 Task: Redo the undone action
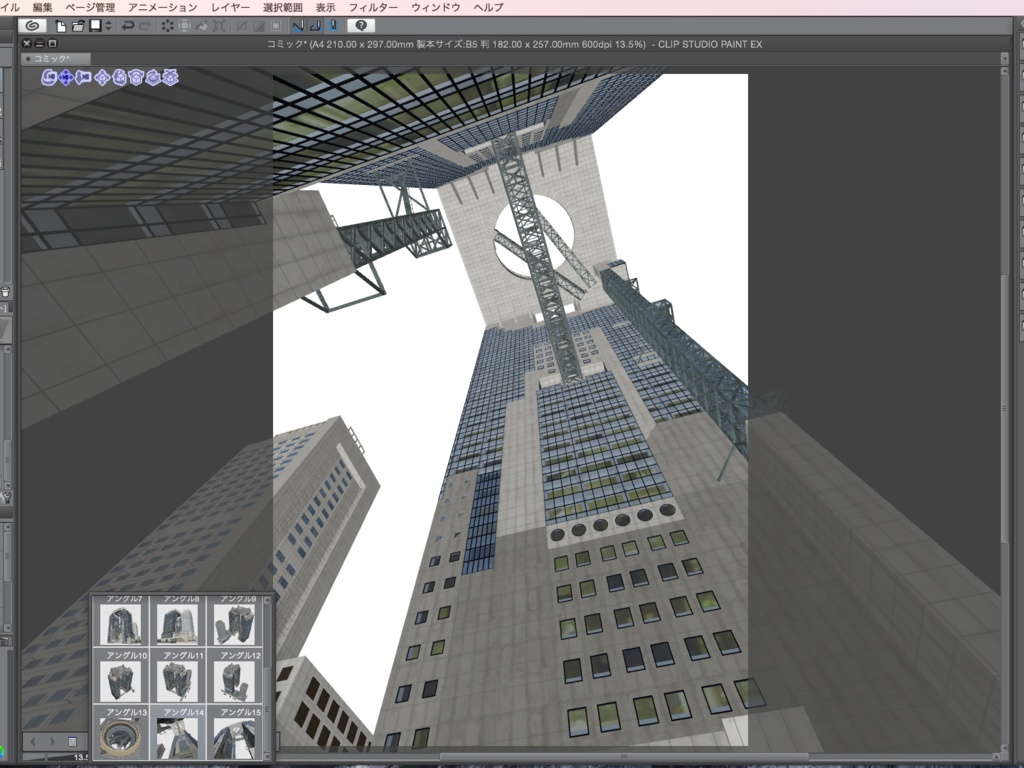[x=145, y=26]
